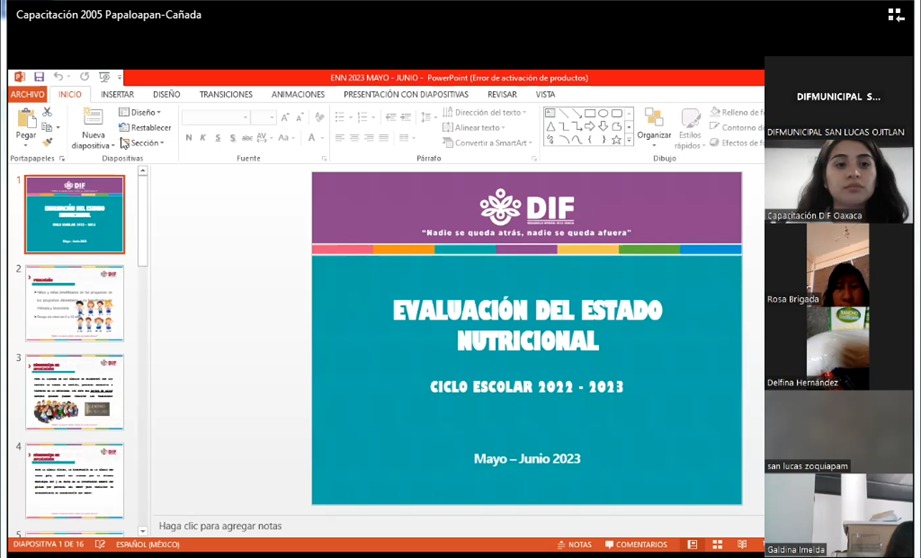921x558 pixels.
Task: Select right arrow shape in shapes gallery
Action: pyautogui.click(x=590, y=126)
